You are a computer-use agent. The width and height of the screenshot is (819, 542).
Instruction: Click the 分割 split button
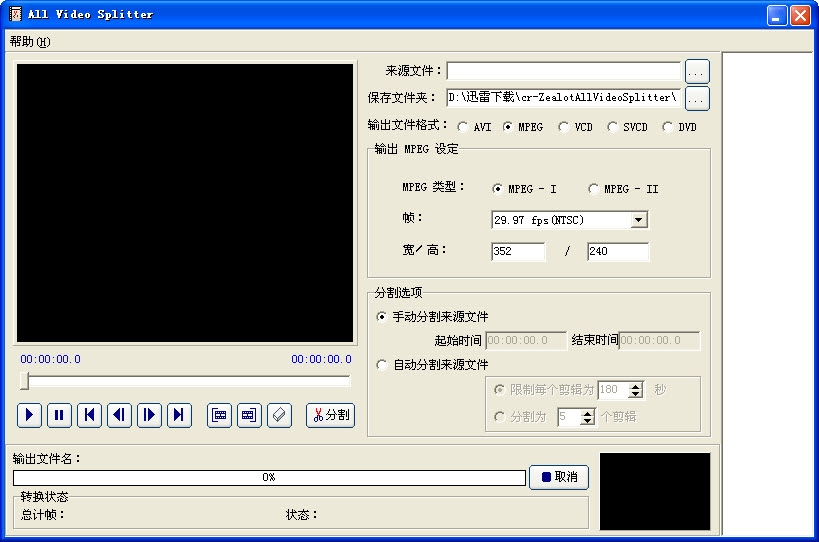click(x=330, y=415)
